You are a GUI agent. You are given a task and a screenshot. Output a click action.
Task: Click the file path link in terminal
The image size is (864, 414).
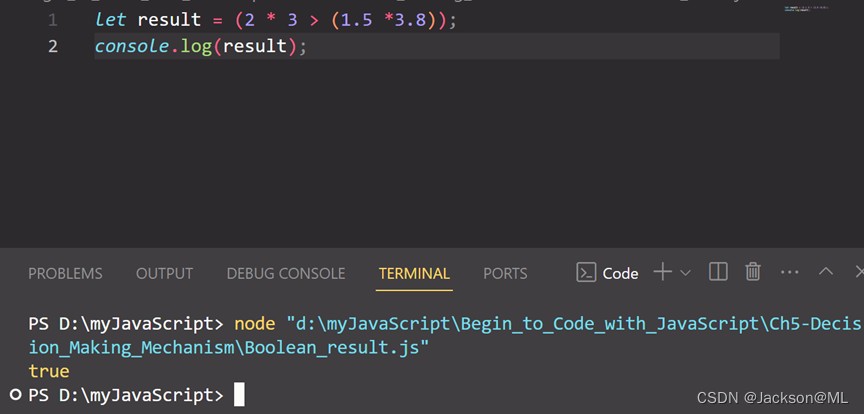pyautogui.click(x=500, y=324)
